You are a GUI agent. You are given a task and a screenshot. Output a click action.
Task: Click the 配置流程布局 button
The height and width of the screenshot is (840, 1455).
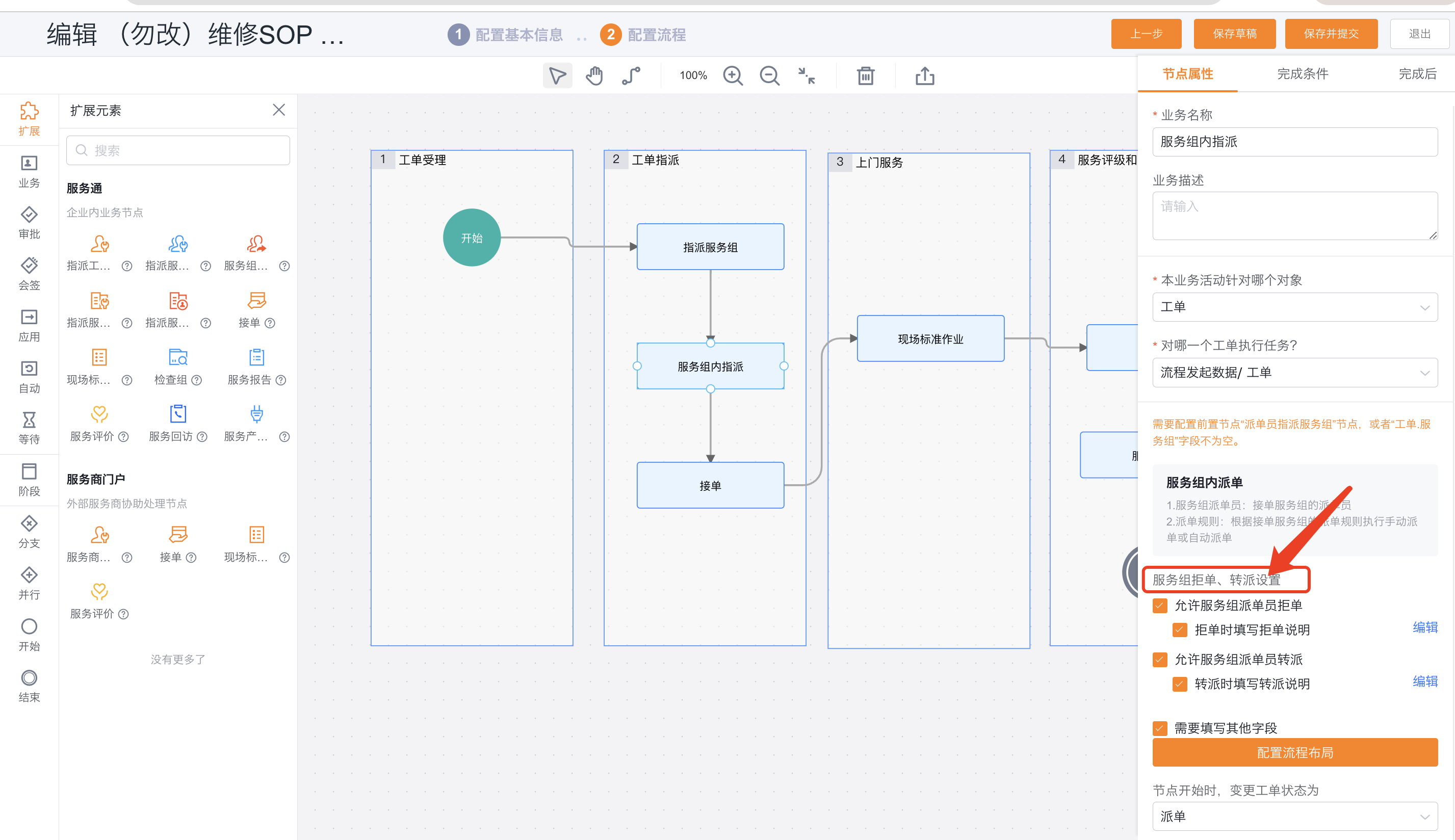click(1294, 752)
